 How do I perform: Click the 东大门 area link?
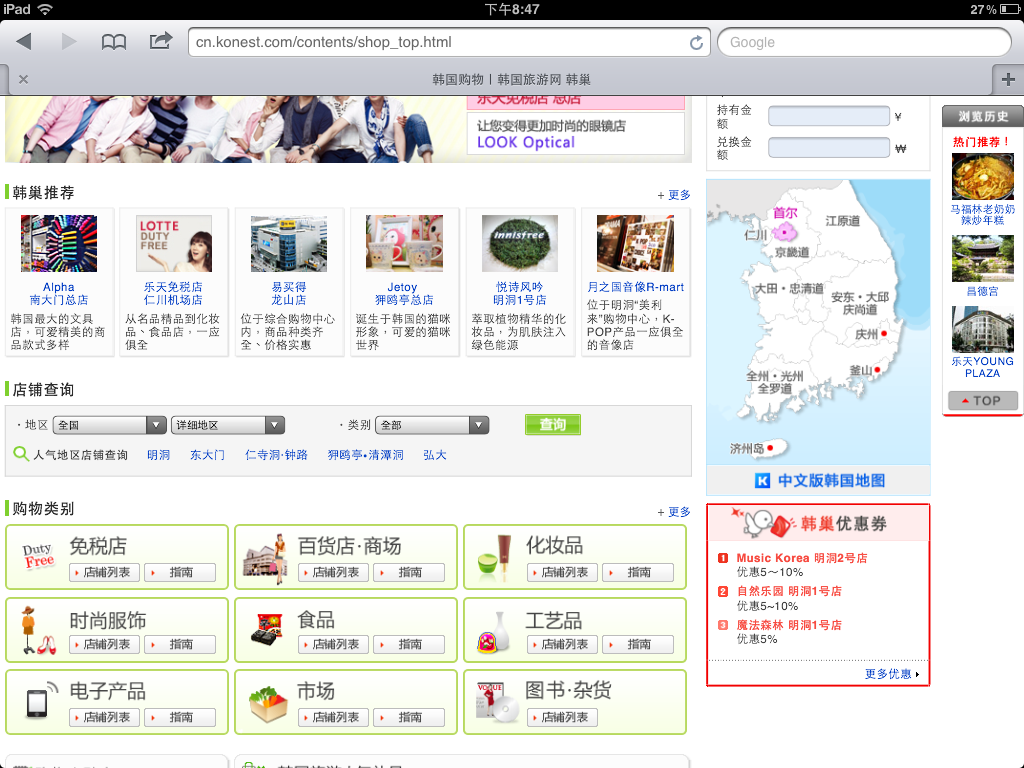tap(207, 455)
